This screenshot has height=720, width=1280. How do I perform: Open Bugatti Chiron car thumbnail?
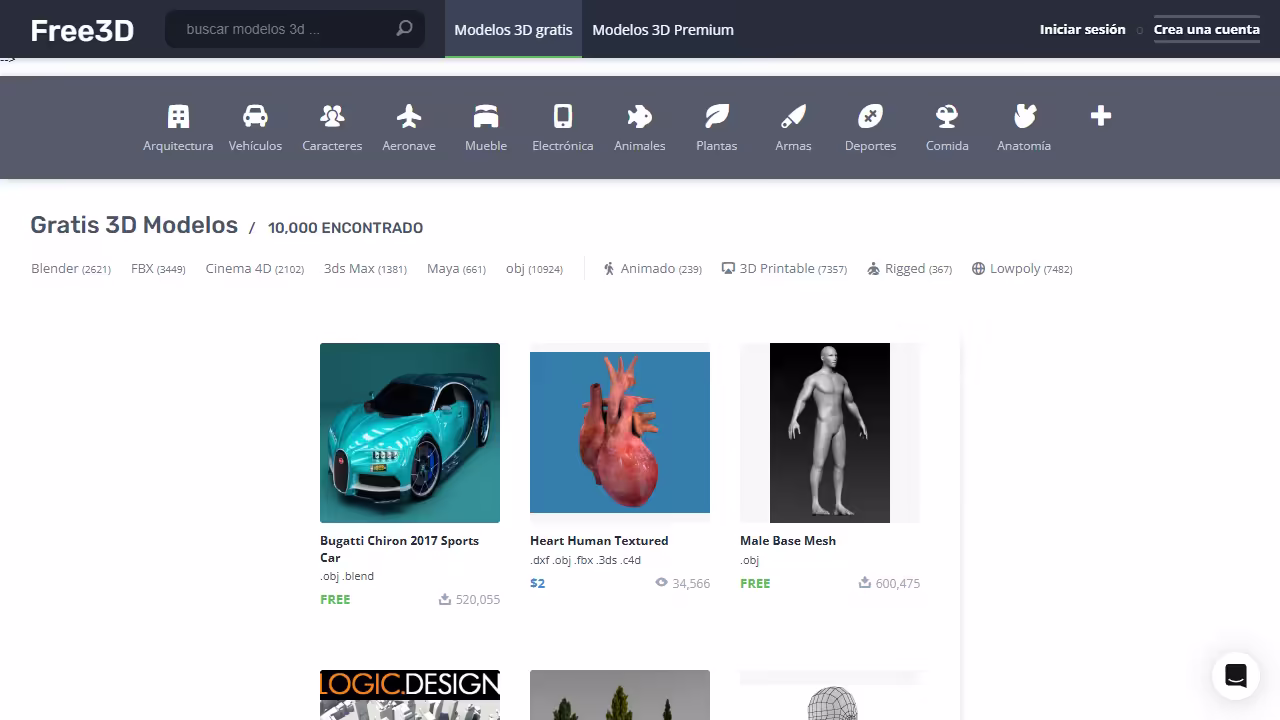[x=410, y=433]
